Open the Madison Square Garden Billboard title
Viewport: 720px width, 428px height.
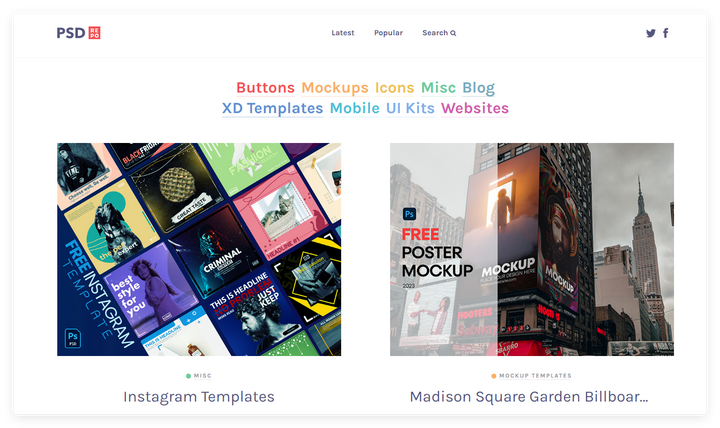pos(529,397)
